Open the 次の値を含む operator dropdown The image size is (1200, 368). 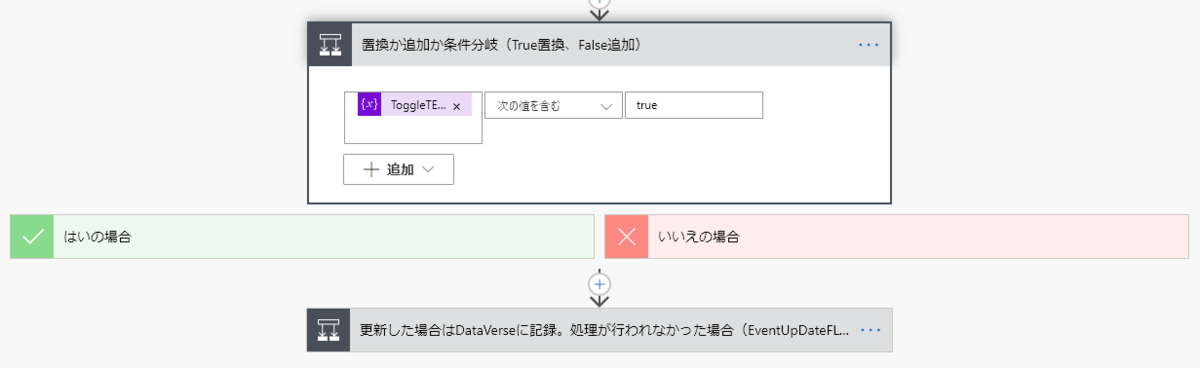[x=553, y=105]
